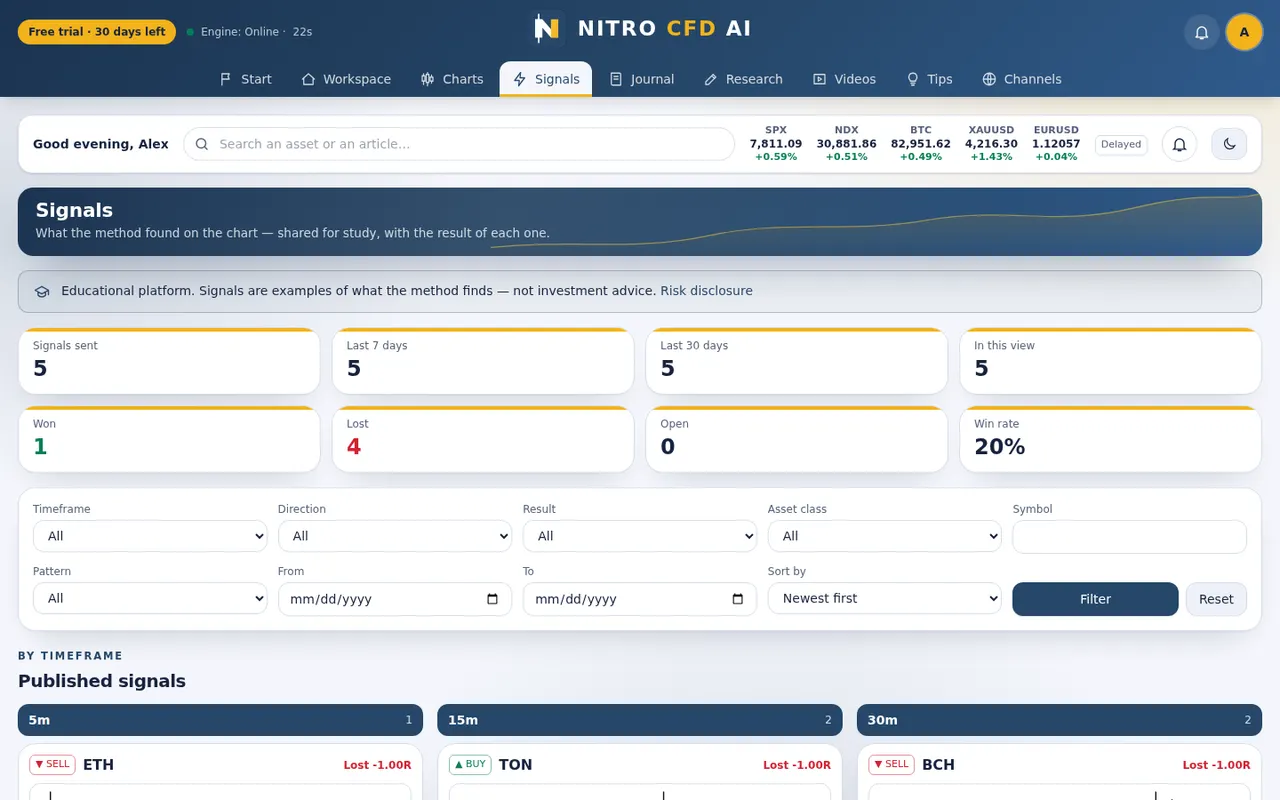This screenshot has height=800, width=1280.
Task: Select the To date input
Action: click(x=640, y=599)
